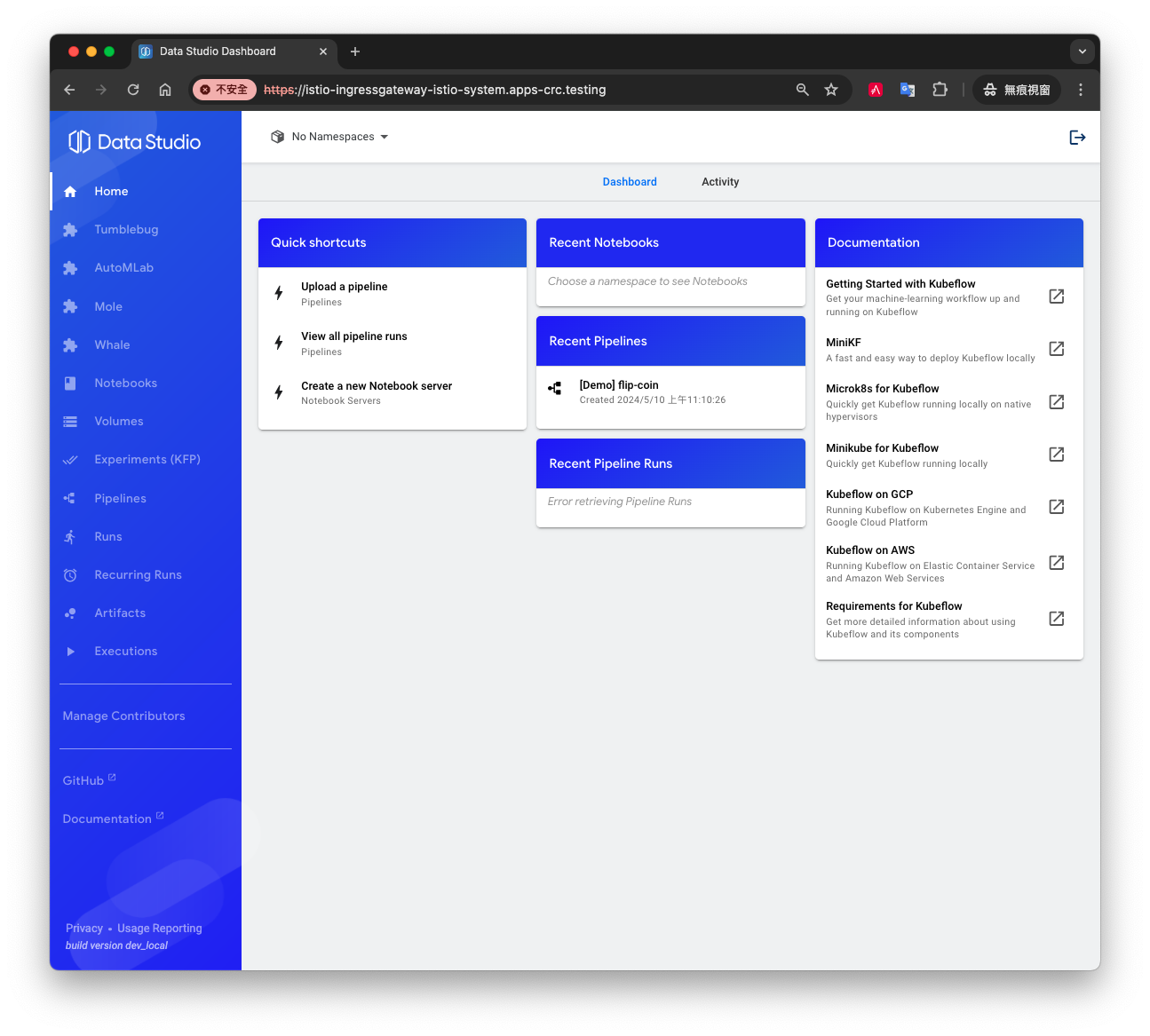Go to Recurring Runs in sidebar

pos(138,575)
